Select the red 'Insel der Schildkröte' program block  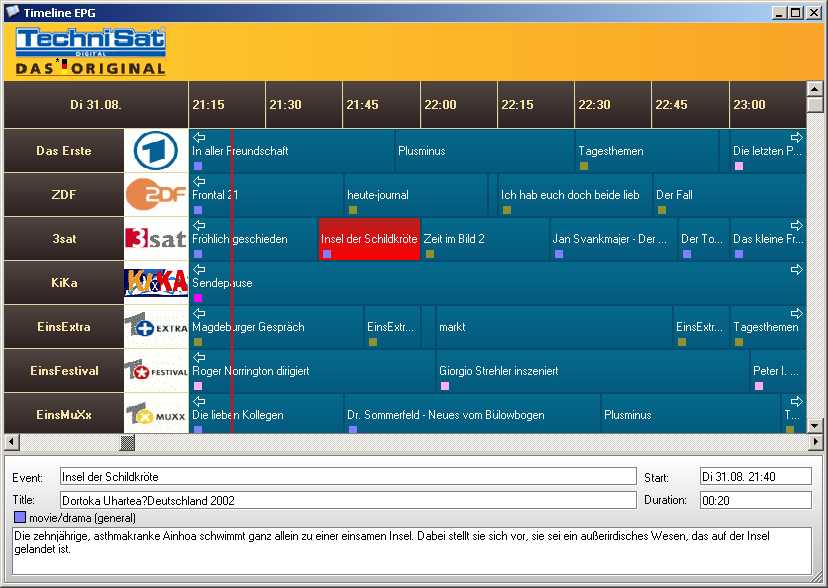point(369,239)
